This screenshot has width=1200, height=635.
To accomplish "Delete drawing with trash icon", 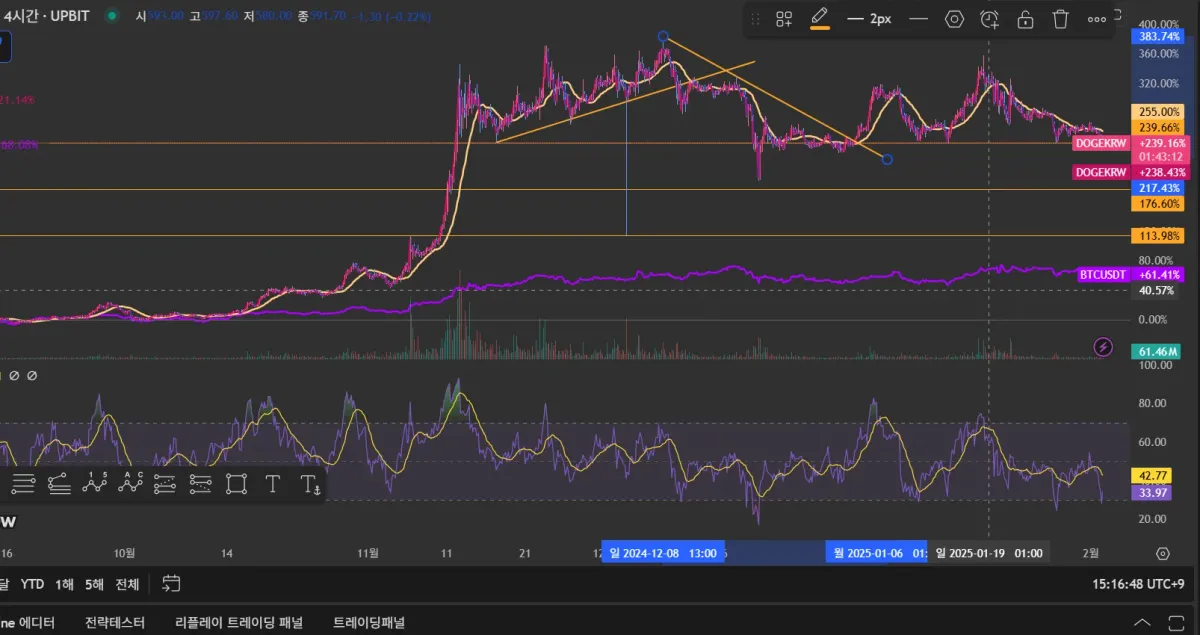I will click(x=1061, y=19).
